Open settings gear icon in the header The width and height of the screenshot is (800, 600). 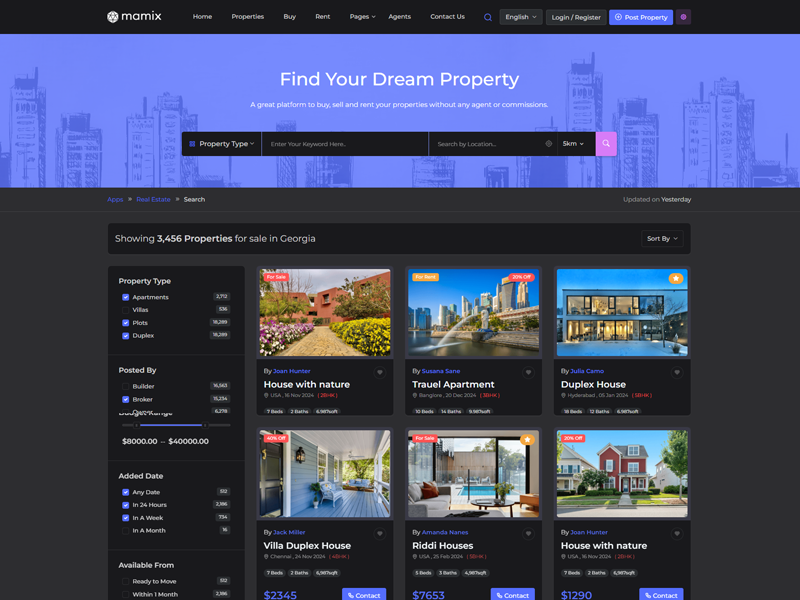(683, 17)
